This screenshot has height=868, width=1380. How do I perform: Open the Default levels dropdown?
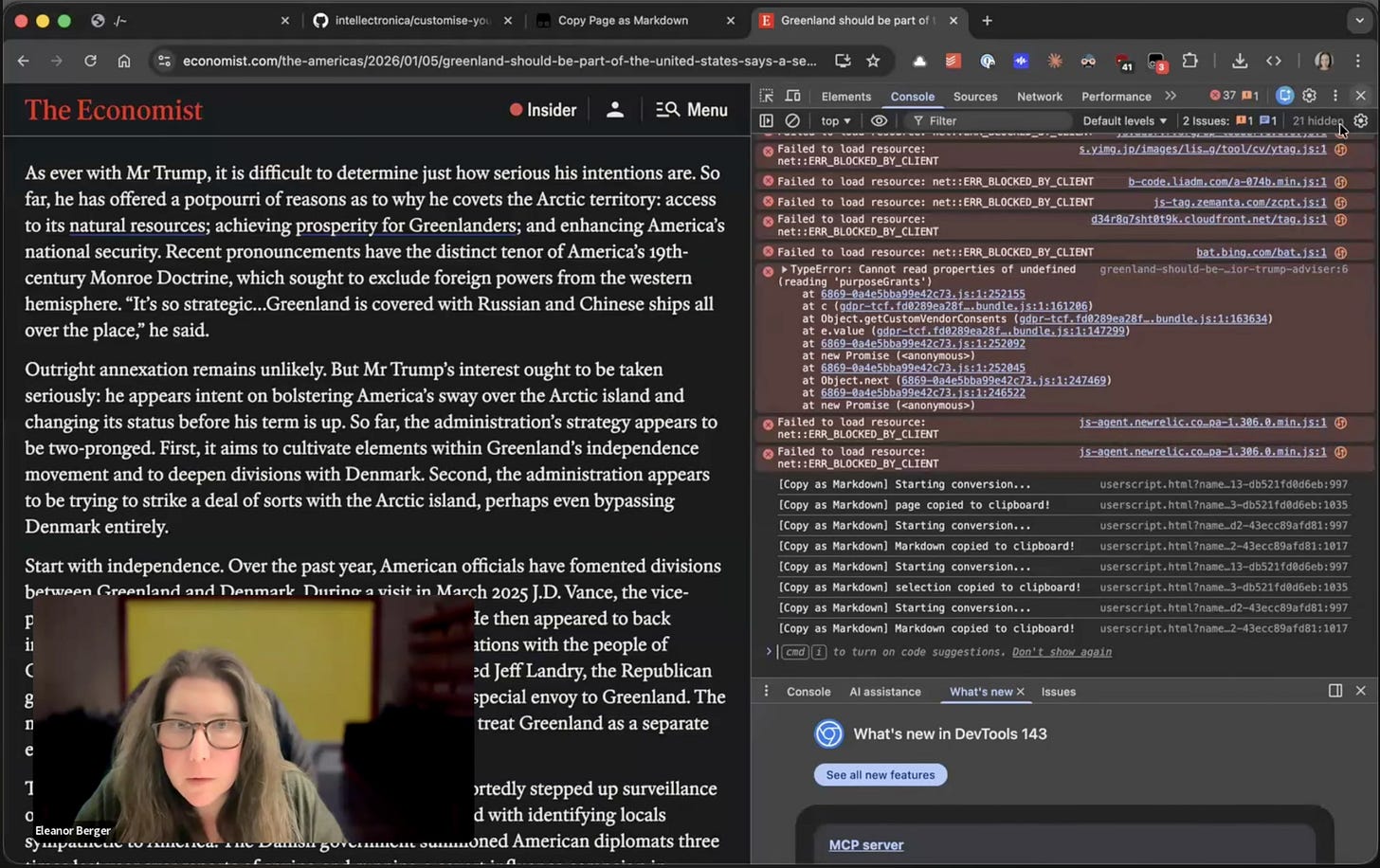pyautogui.click(x=1124, y=120)
